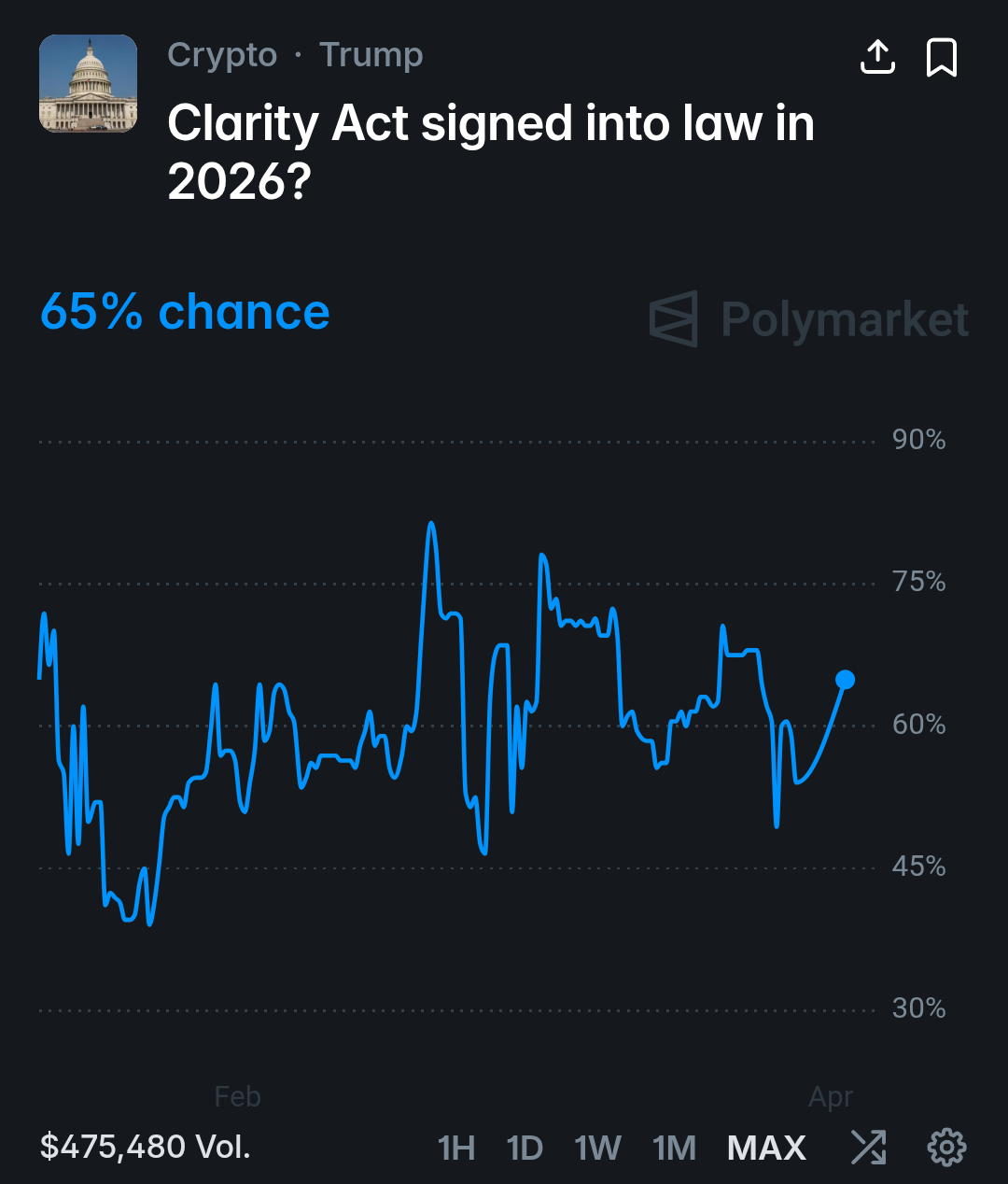Viewport: 1008px width, 1184px height.
Task: Tap the Capitol building market thumbnail
Action: pyautogui.click(x=88, y=84)
